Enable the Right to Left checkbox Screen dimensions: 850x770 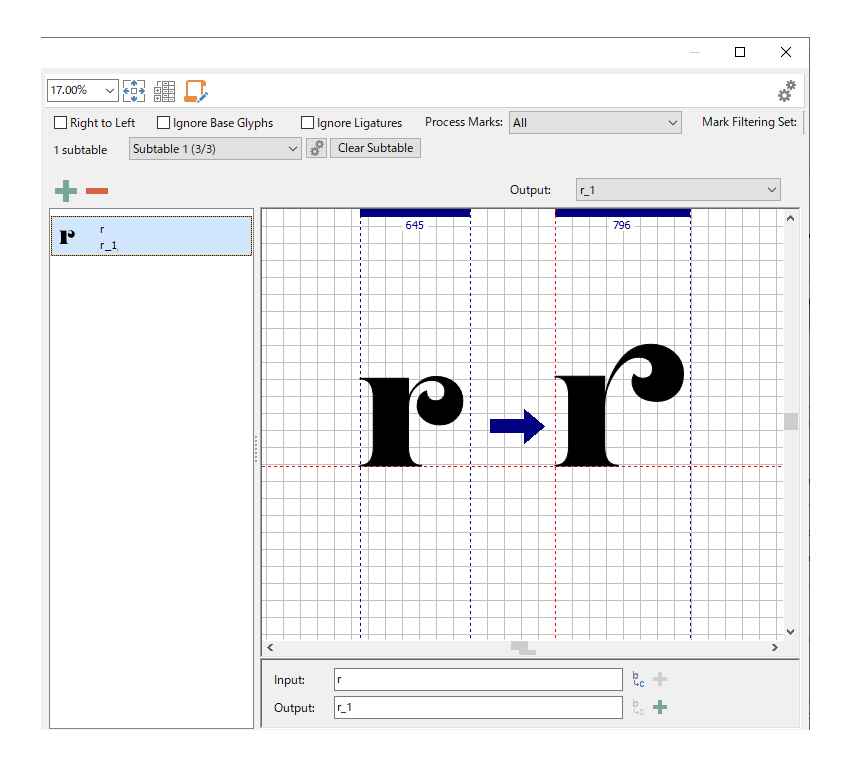point(61,123)
